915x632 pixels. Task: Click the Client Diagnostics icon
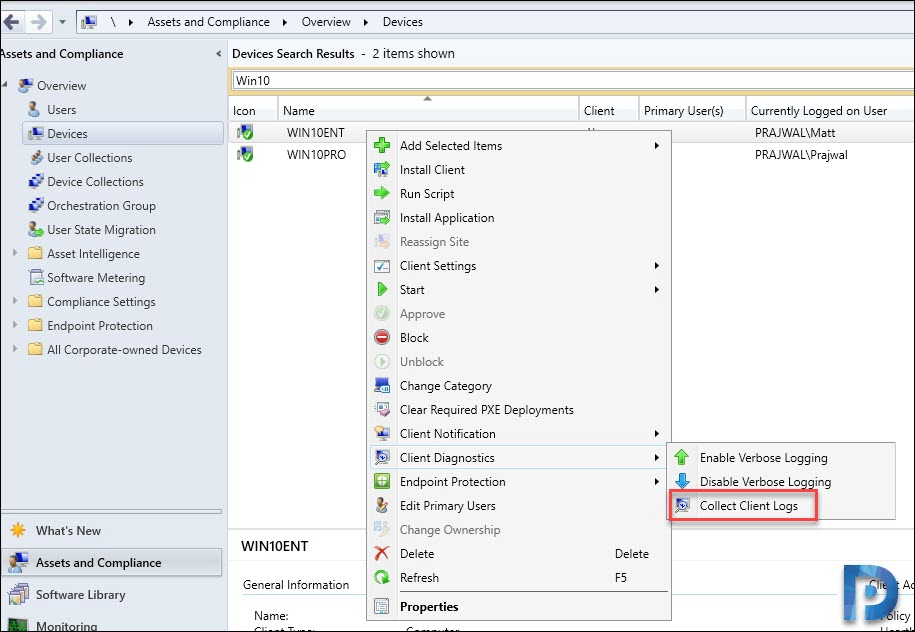[x=382, y=458]
